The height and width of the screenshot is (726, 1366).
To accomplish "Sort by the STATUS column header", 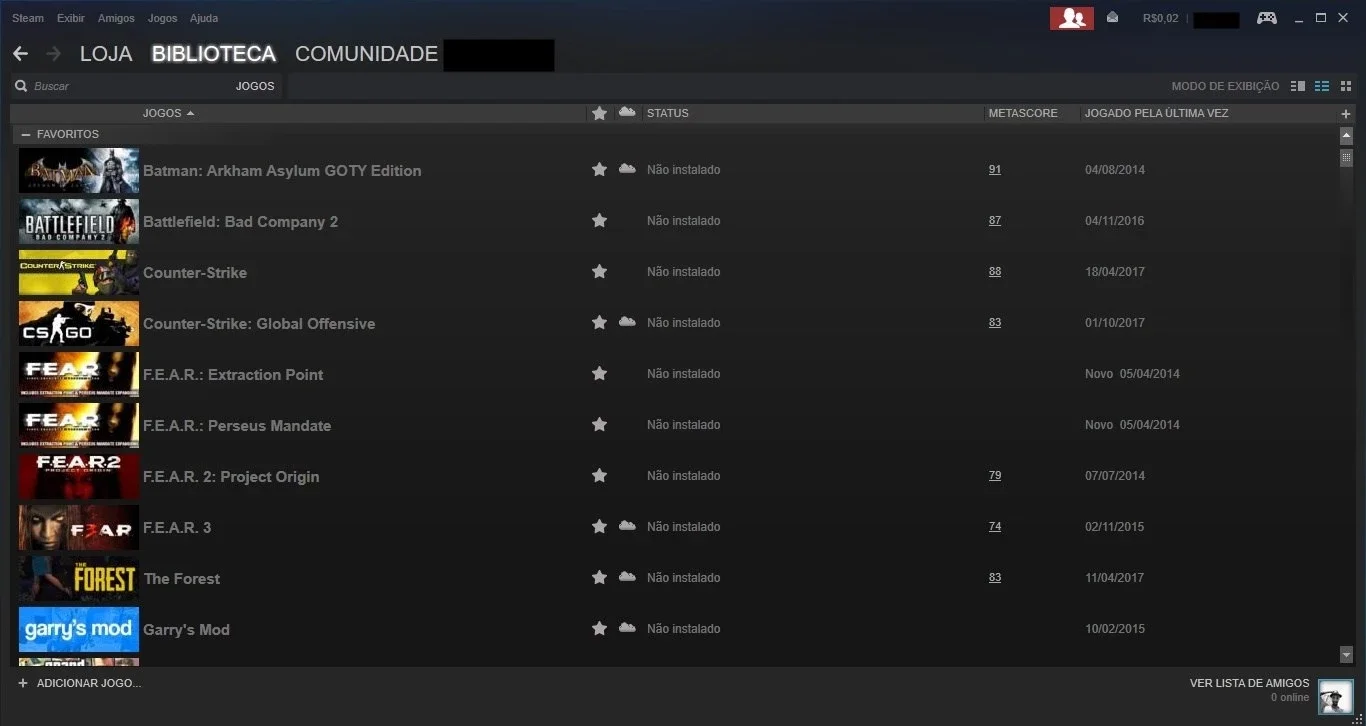I will click(x=668, y=113).
